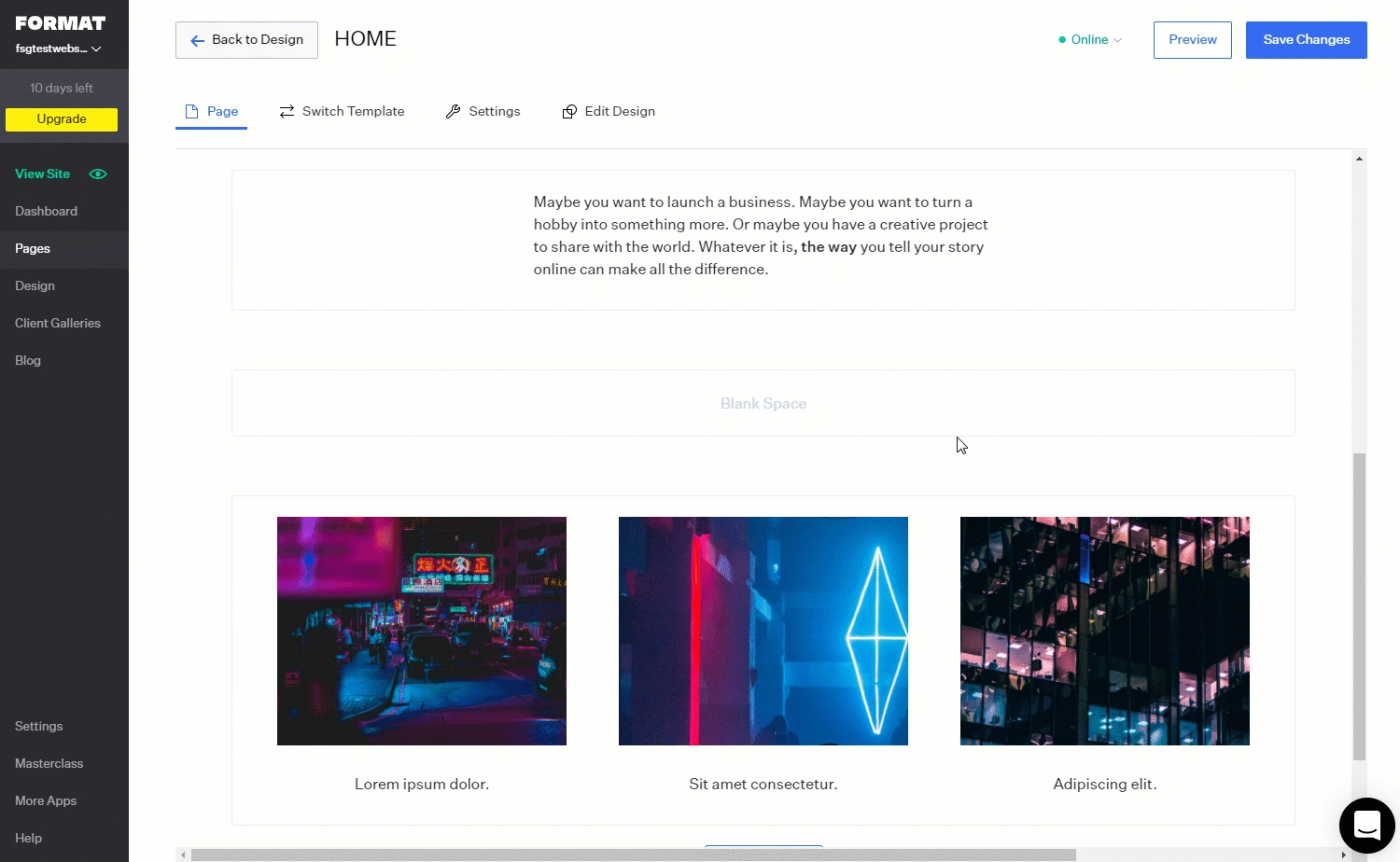Screen dimensions: 1400x862
Task: Click the FORMAT logo
Action: [60, 22]
